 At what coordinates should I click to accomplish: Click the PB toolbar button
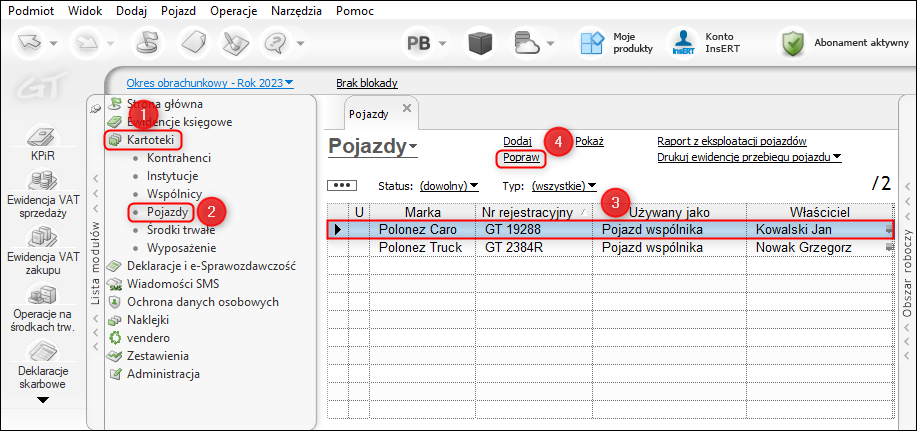[x=419, y=43]
